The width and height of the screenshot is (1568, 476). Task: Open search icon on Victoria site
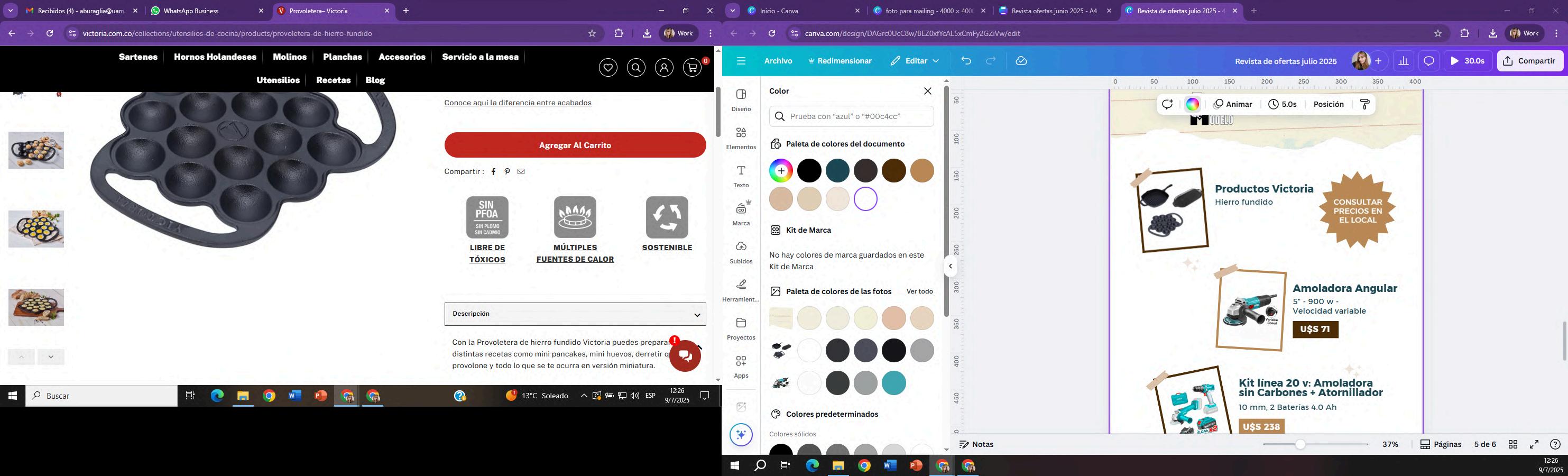point(636,68)
